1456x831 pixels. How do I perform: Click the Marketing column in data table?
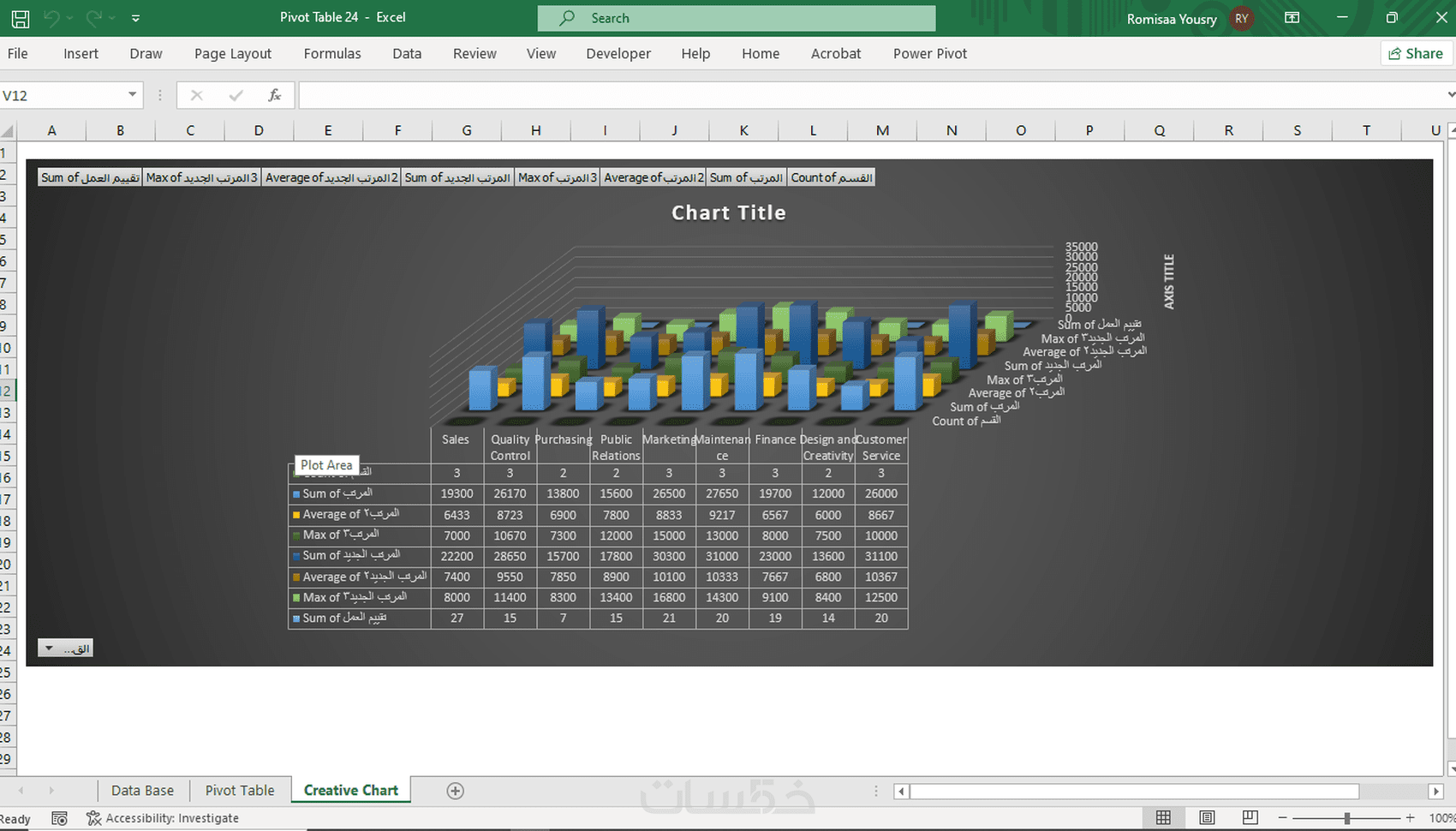click(x=669, y=439)
